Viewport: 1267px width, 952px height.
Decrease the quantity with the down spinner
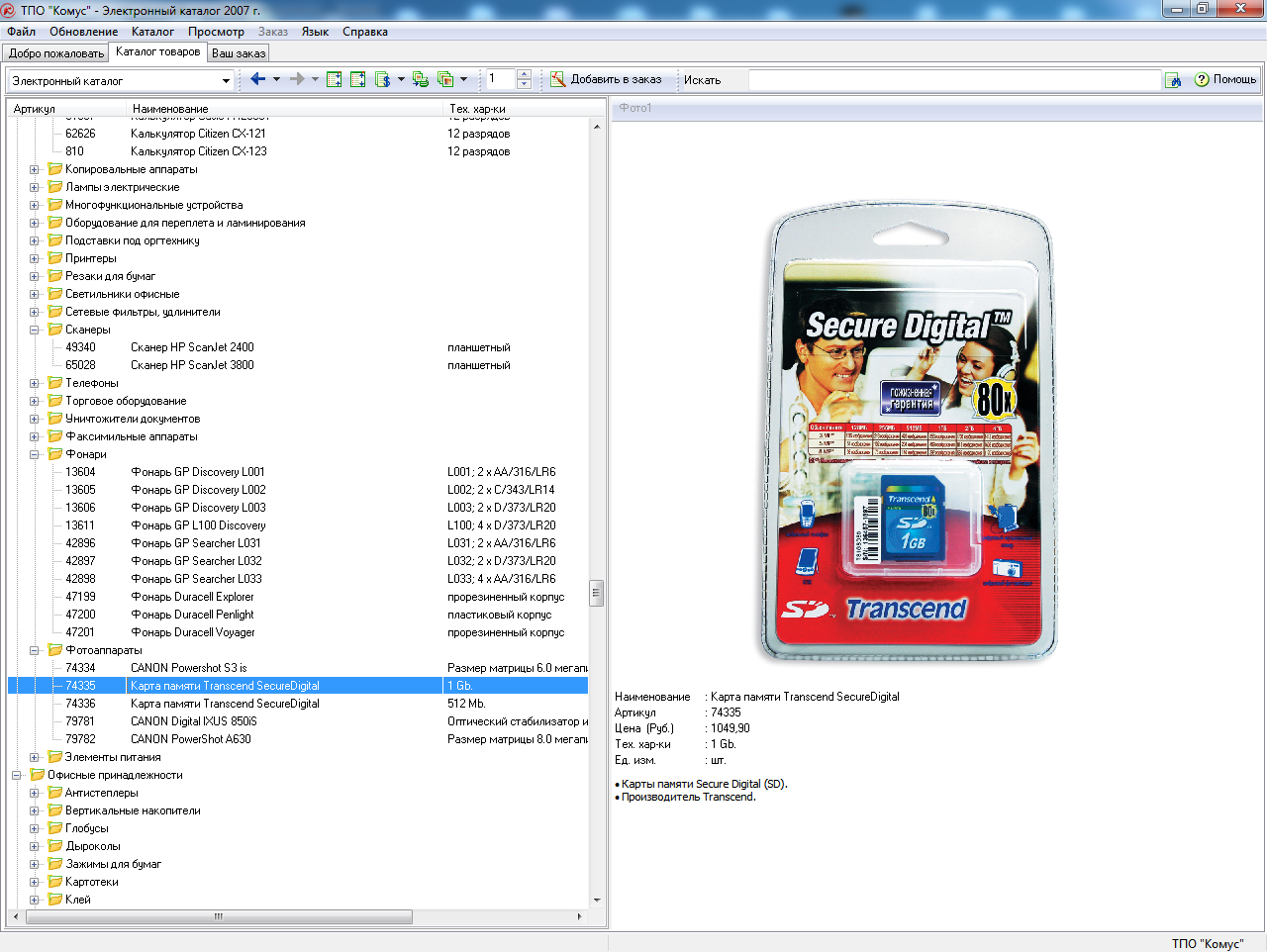(x=525, y=84)
